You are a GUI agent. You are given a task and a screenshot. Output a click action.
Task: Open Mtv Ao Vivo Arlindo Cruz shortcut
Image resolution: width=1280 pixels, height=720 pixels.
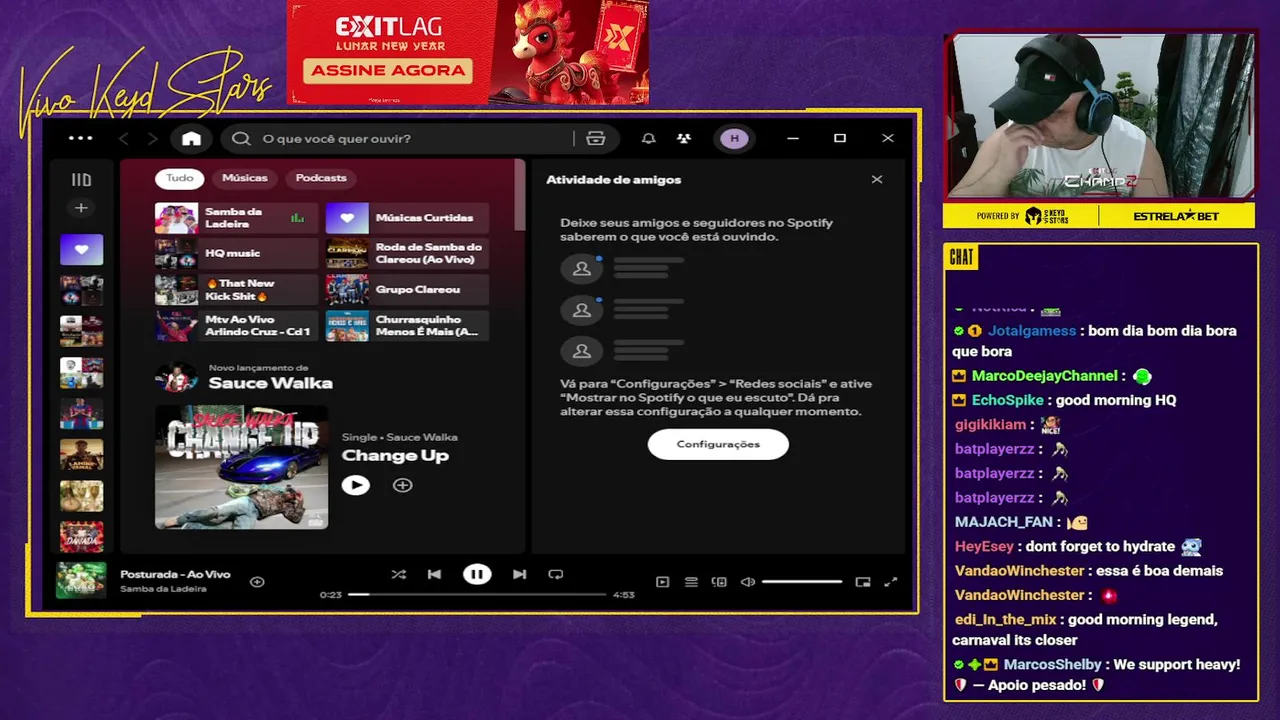pos(236,326)
